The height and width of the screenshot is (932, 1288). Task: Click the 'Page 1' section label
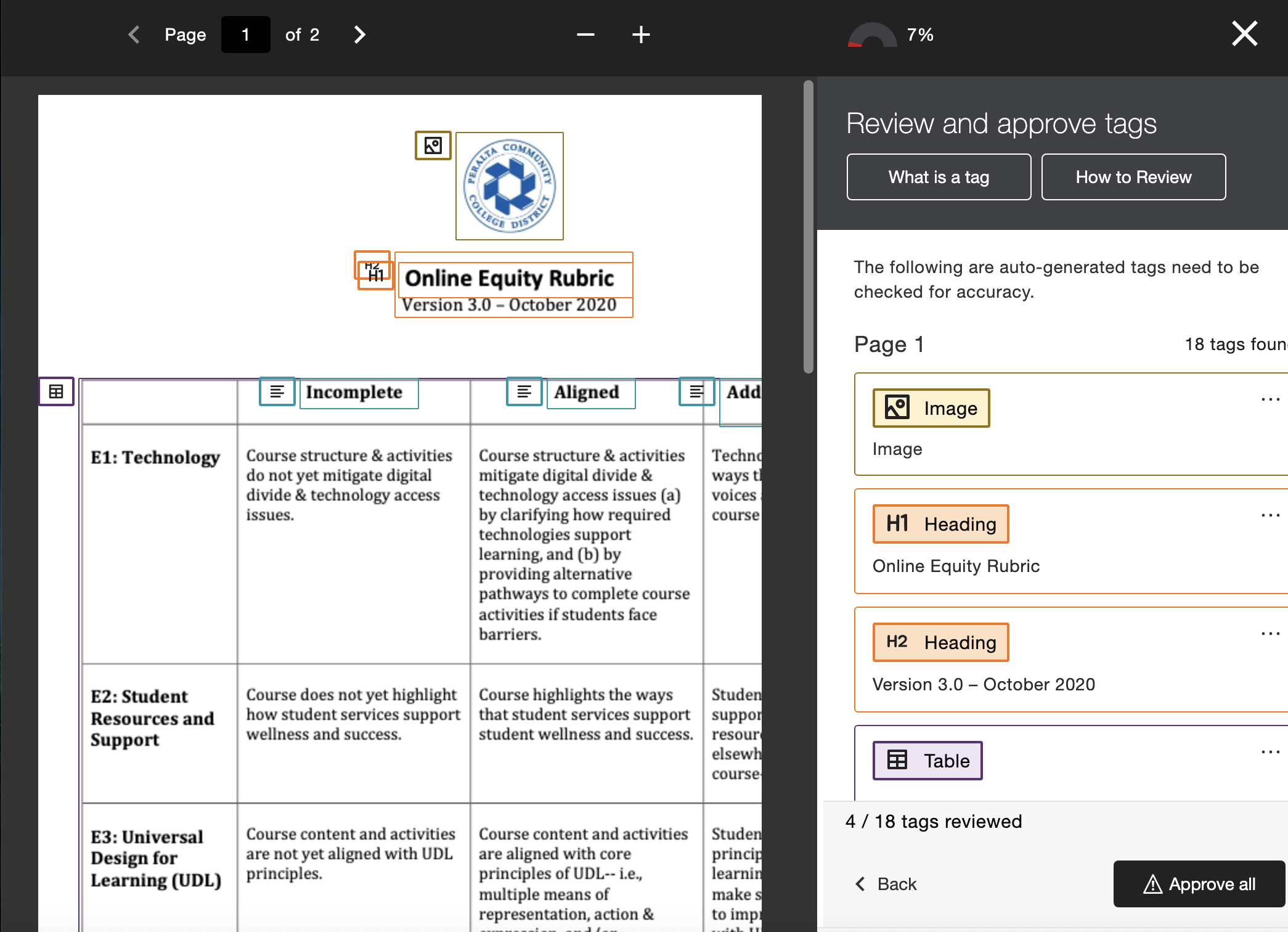pos(889,345)
